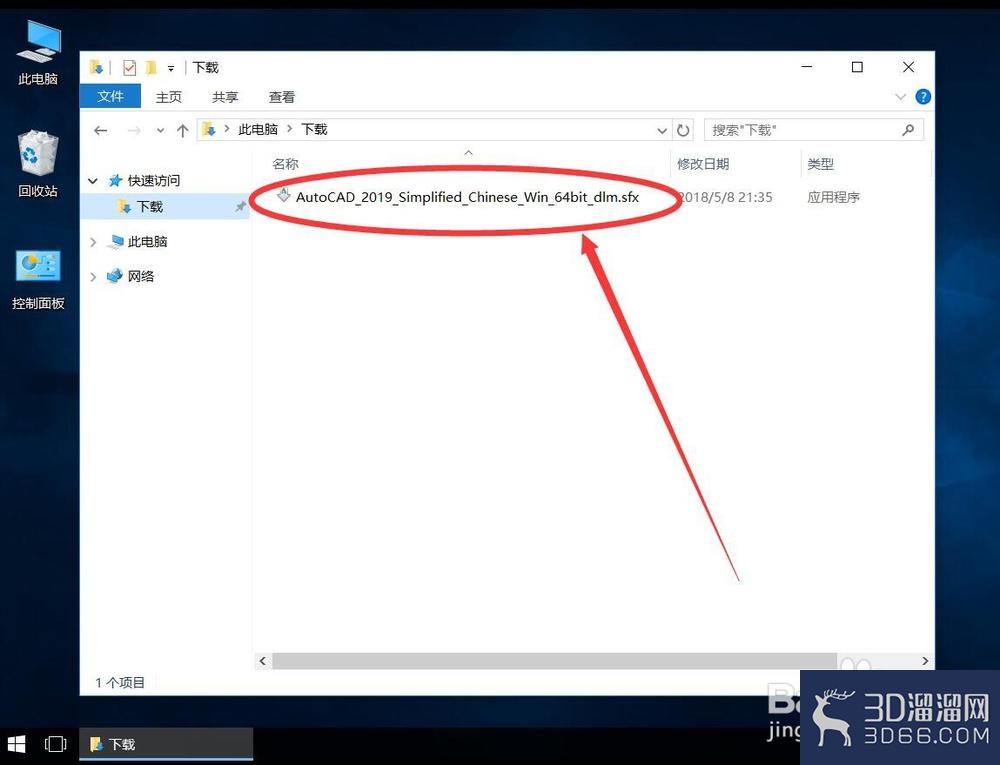Click the Back navigation arrow
The height and width of the screenshot is (765, 1000).
click(x=100, y=130)
